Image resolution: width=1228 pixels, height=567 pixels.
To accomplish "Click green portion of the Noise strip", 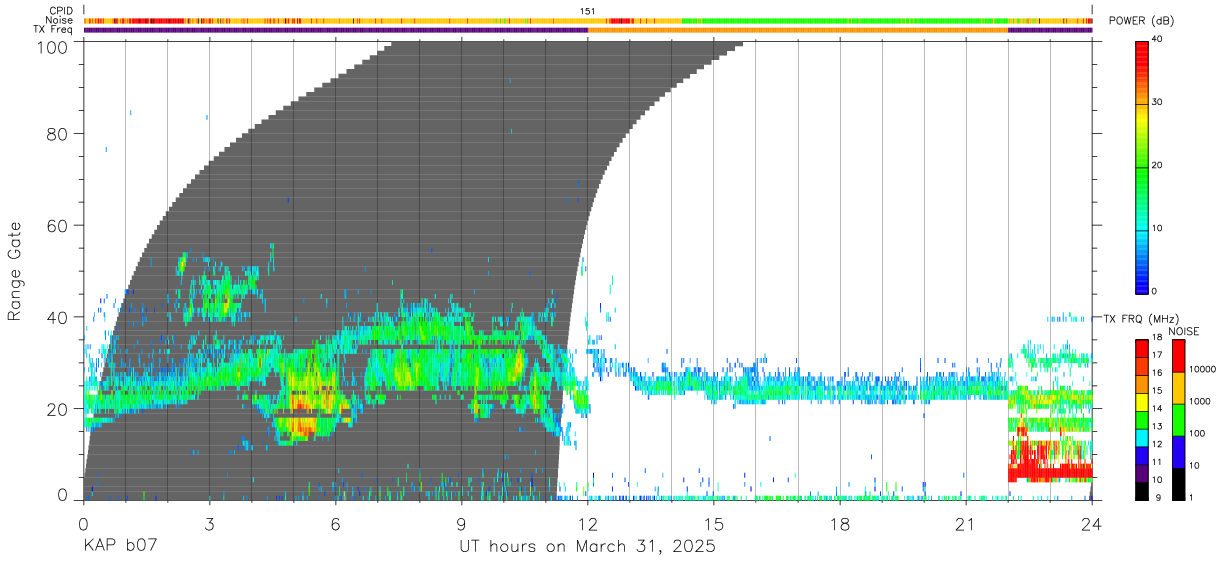I will [x=845, y=20].
